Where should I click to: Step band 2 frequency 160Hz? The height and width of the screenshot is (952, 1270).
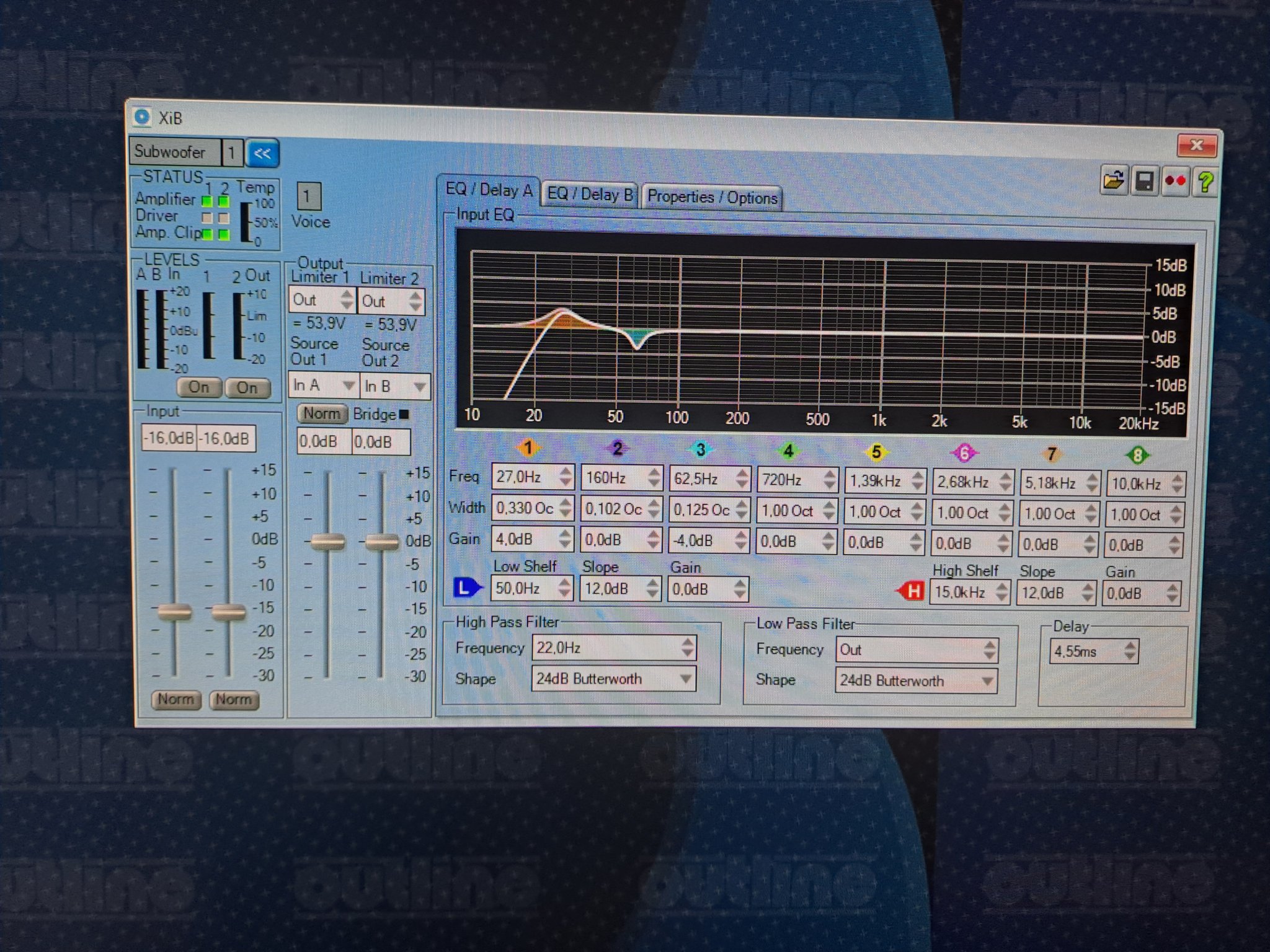tap(654, 478)
